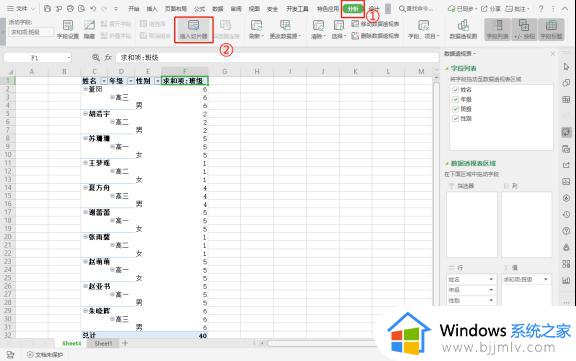Click the 分享 share button
Viewport: 576px width, 361px height.
pos(490,8)
